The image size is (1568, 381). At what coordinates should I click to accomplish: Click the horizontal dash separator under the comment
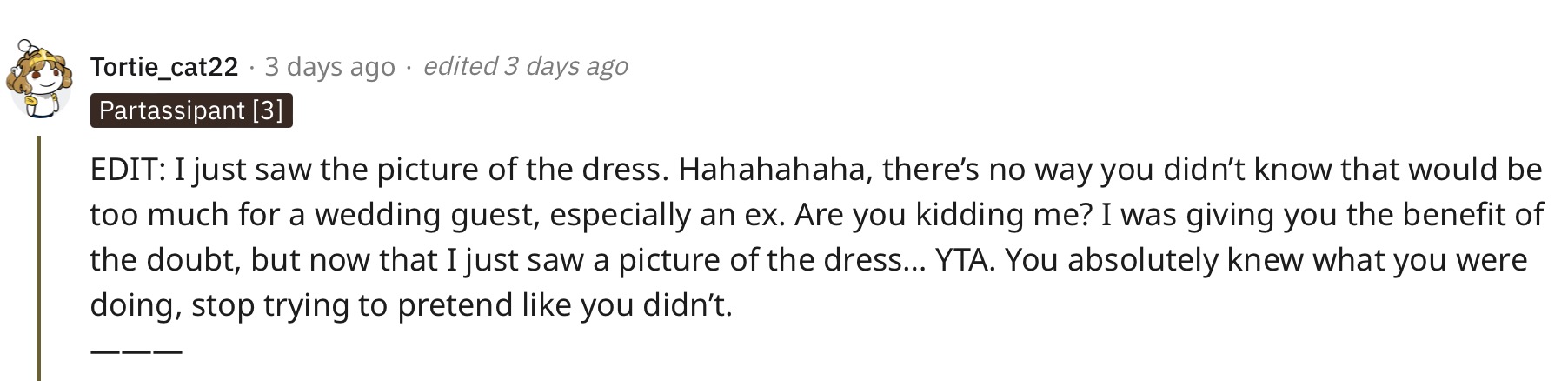136,351
